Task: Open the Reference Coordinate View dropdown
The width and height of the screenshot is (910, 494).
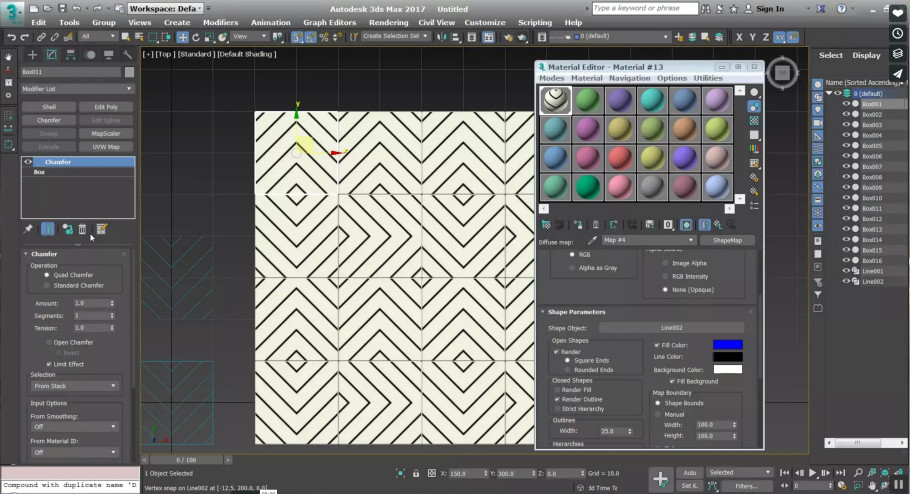Action: coord(250,37)
